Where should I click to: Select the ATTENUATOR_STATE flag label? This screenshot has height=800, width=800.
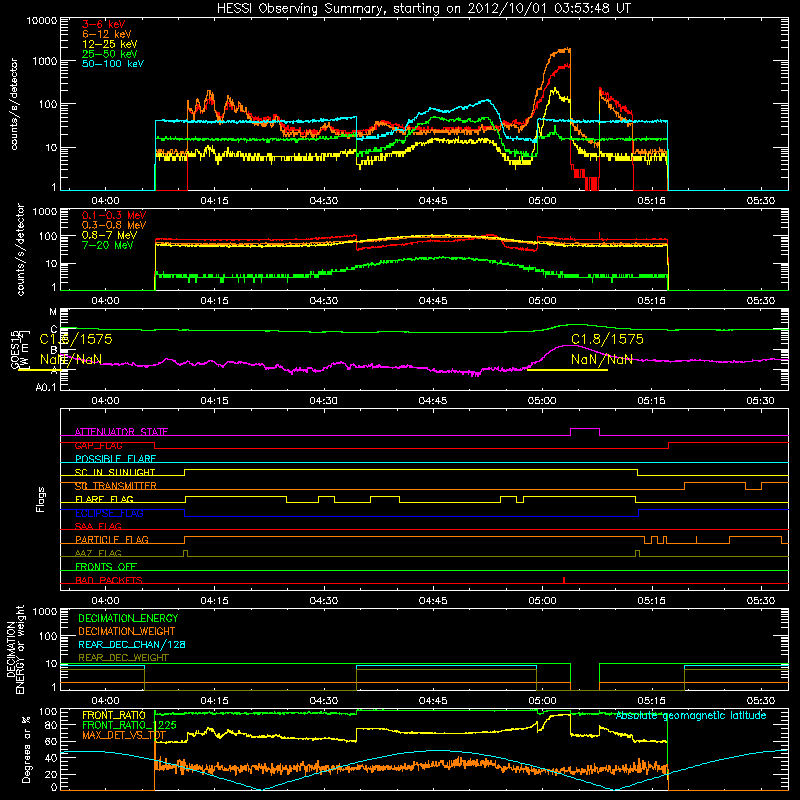coord(121,432)
